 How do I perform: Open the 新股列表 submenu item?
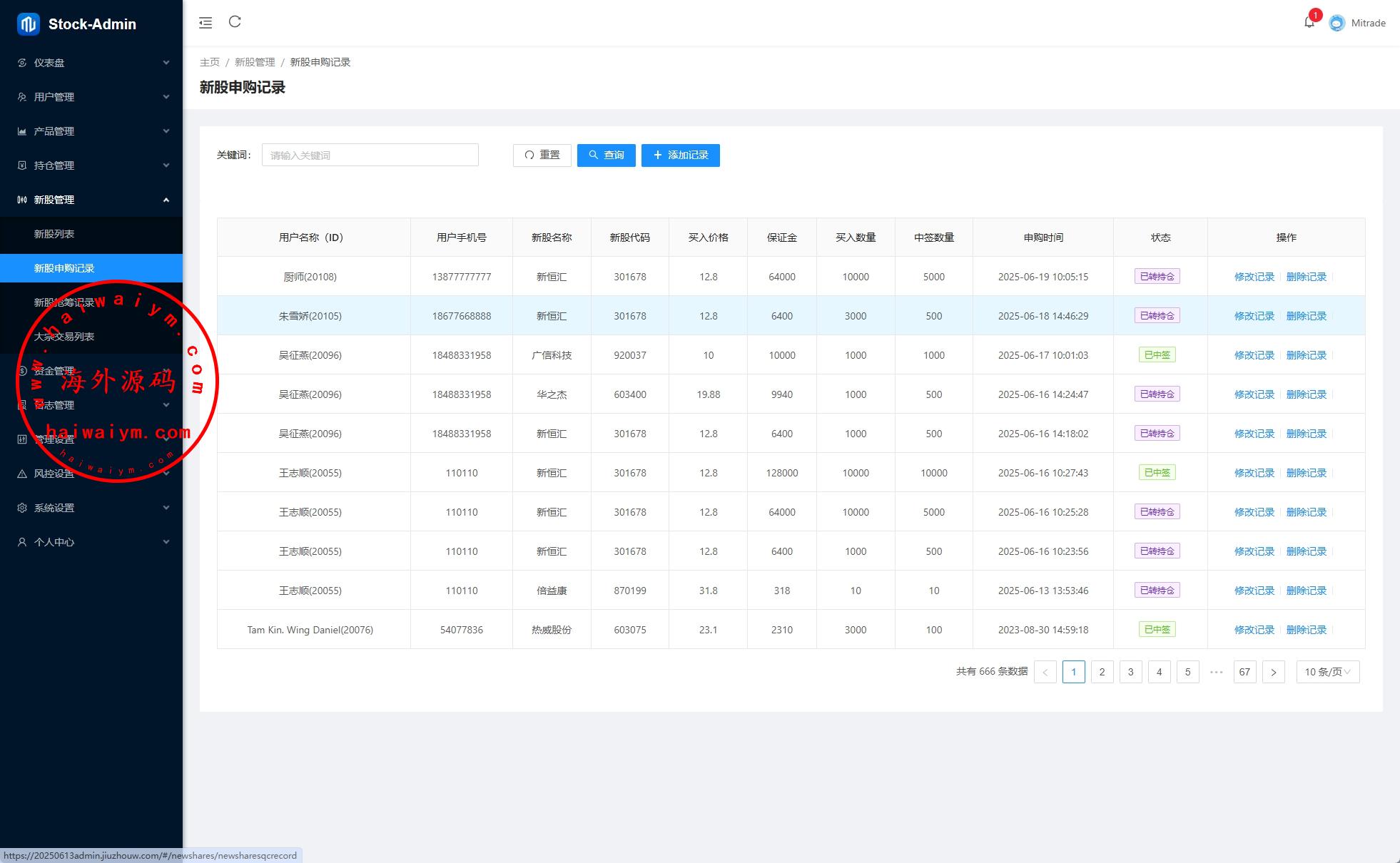pyautogui.click(x=54, y=234)
